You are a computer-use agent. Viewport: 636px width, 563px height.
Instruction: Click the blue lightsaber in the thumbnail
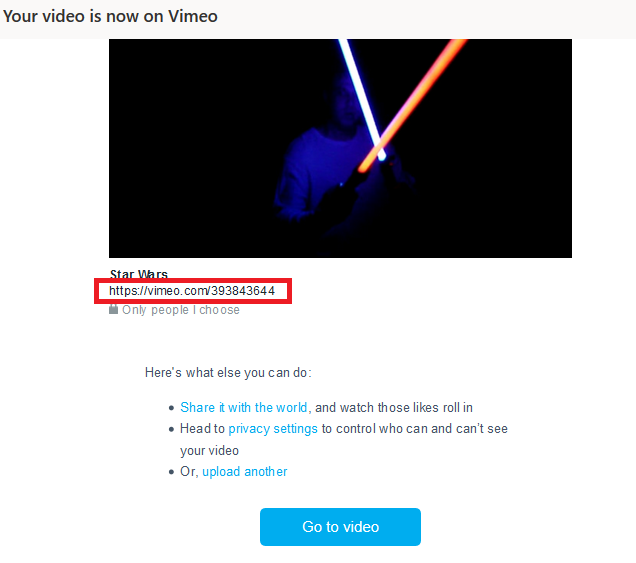[362, 100]
